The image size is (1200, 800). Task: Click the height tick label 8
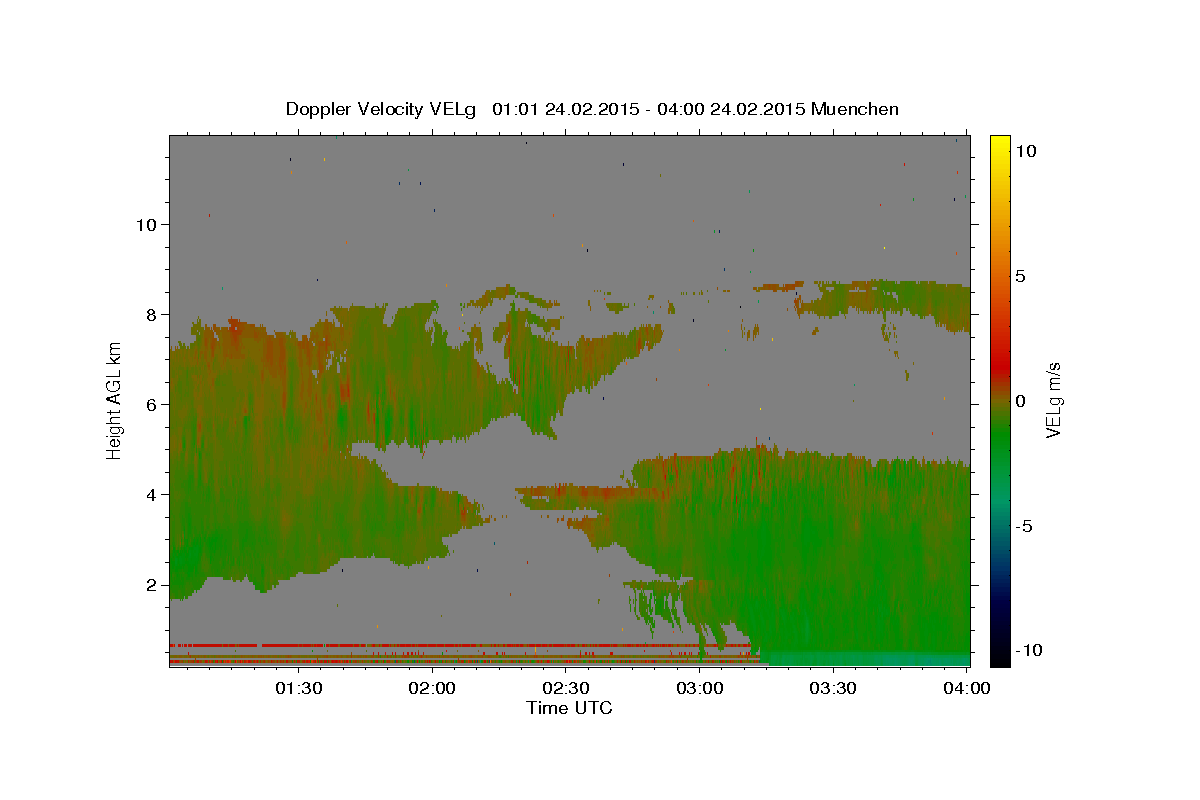click(153, 315)
